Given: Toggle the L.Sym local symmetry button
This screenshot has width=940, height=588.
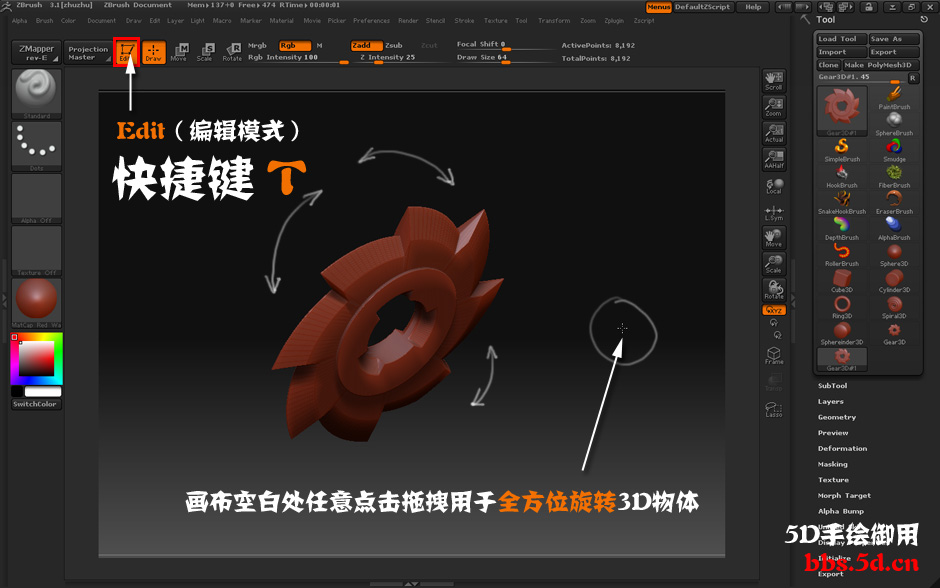Looking at the screenshot, I should pos(774,212).
